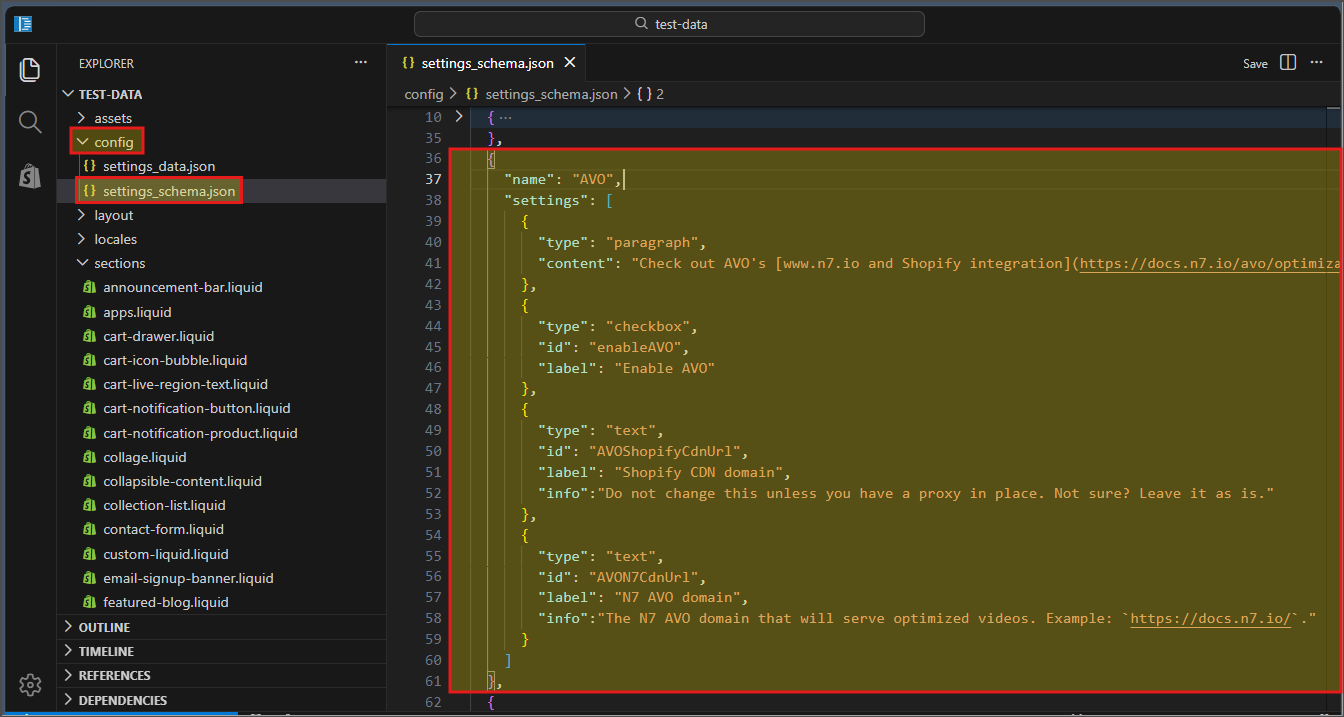Open apps.liquid file
1344x717 pixels.
pos(222,312)
